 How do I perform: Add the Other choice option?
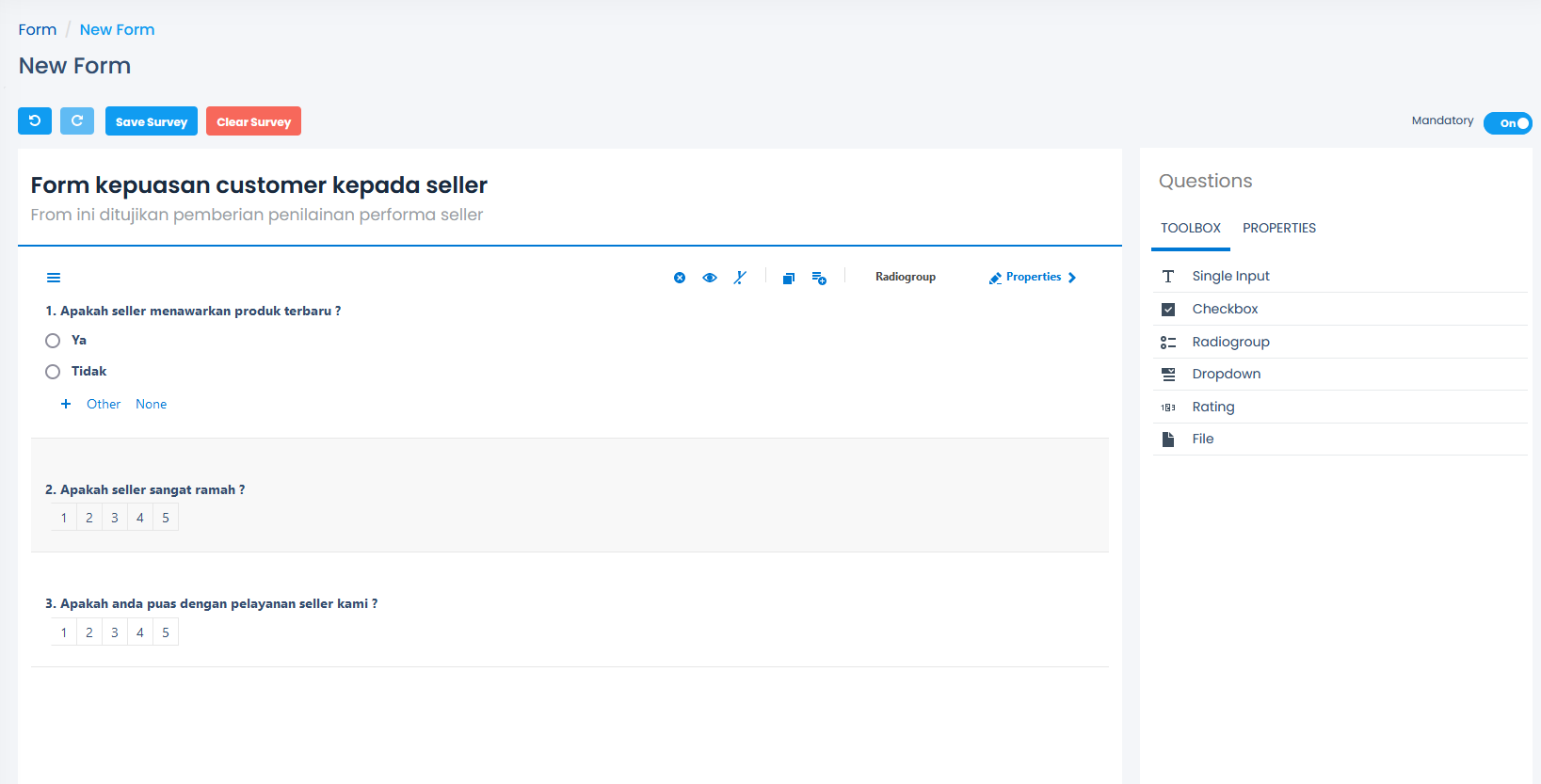(104, 404)
